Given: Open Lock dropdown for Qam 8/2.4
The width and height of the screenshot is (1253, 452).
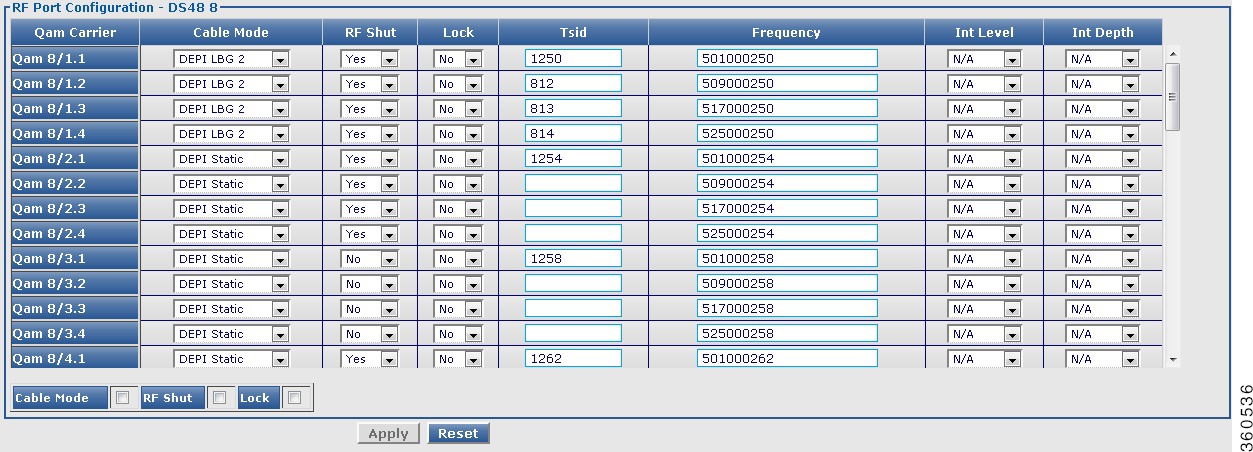Looking at the screenshot, I should (458, 234).
